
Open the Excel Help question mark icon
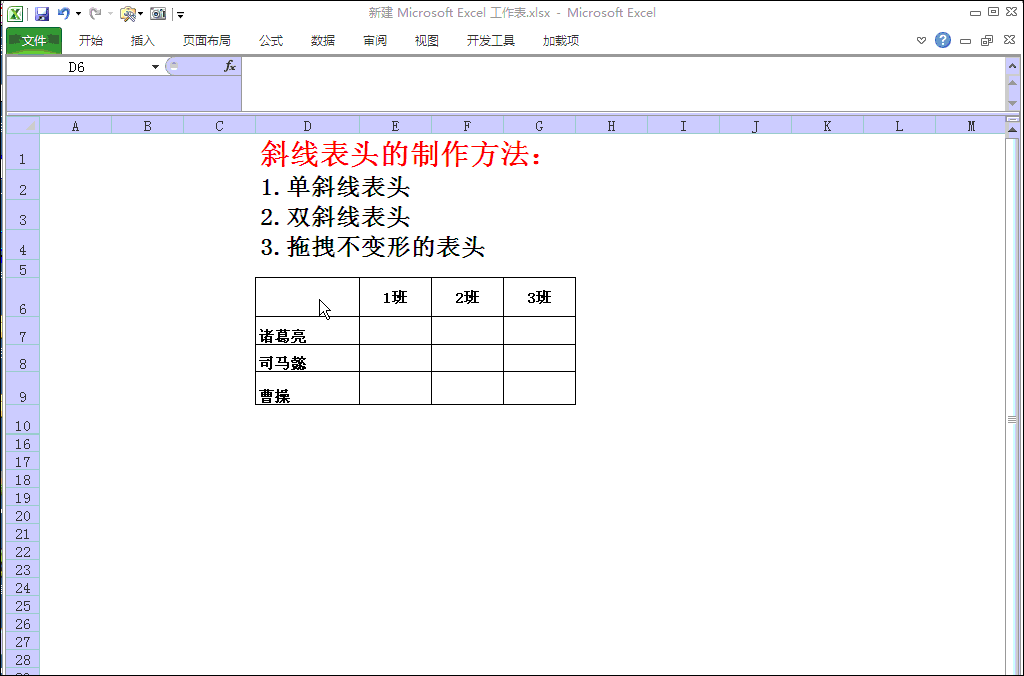click(942, 40)
